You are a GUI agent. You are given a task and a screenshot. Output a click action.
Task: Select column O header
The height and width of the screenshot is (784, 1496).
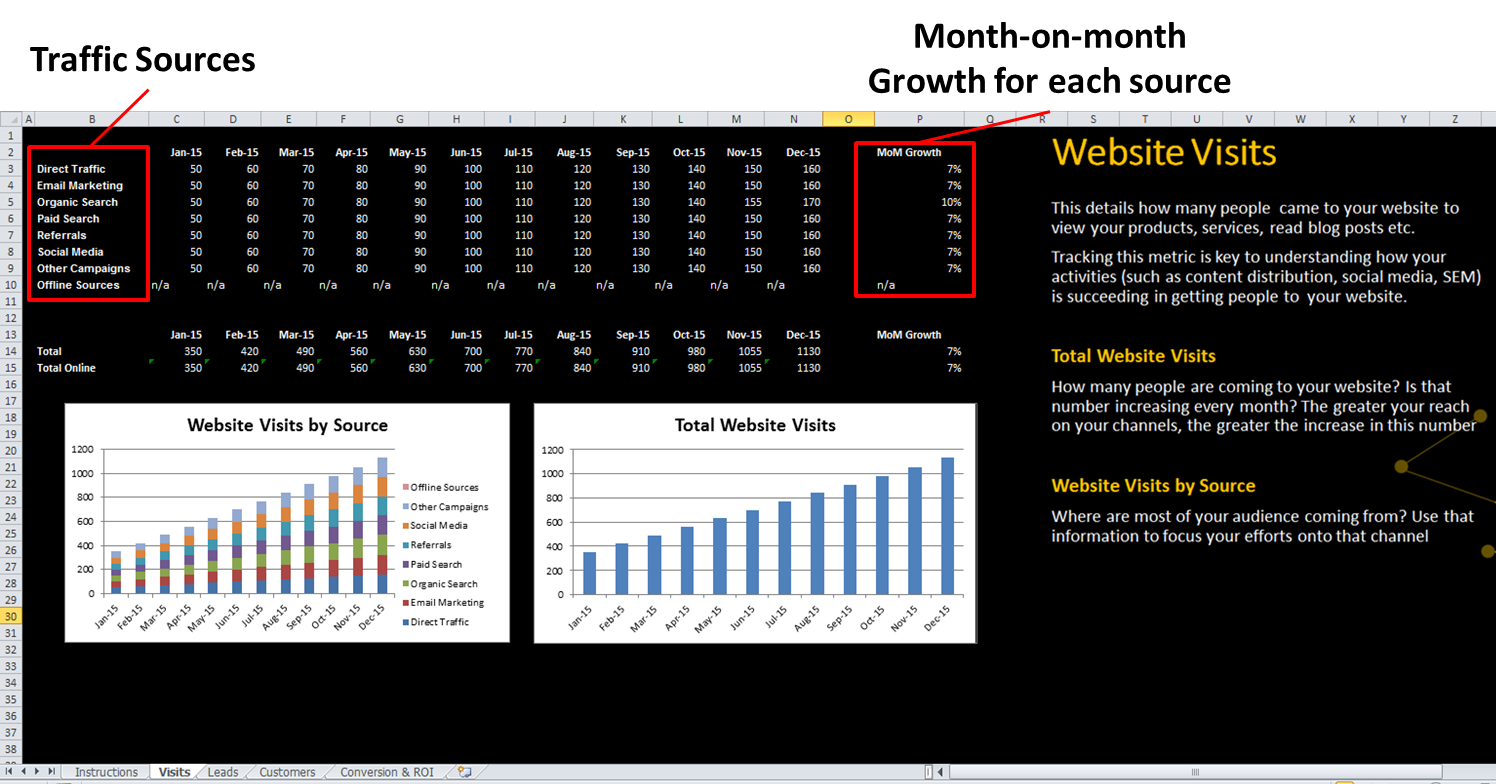(x=848, y=119)
